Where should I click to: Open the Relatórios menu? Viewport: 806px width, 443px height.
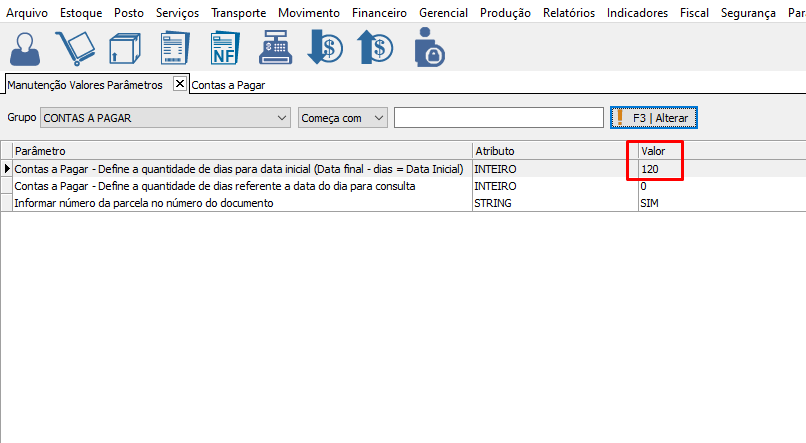[569, 13]
